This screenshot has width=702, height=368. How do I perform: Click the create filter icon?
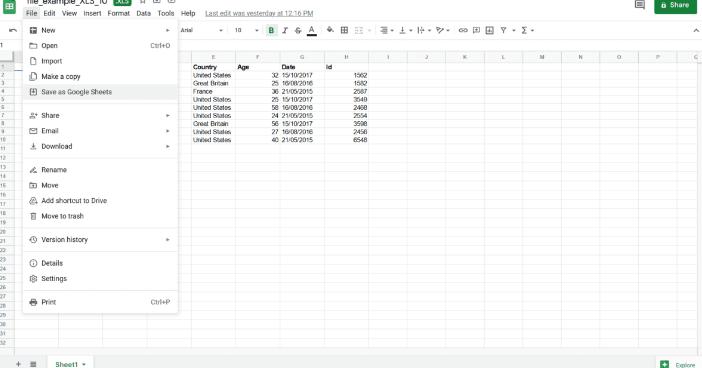[x=504, y=30]
